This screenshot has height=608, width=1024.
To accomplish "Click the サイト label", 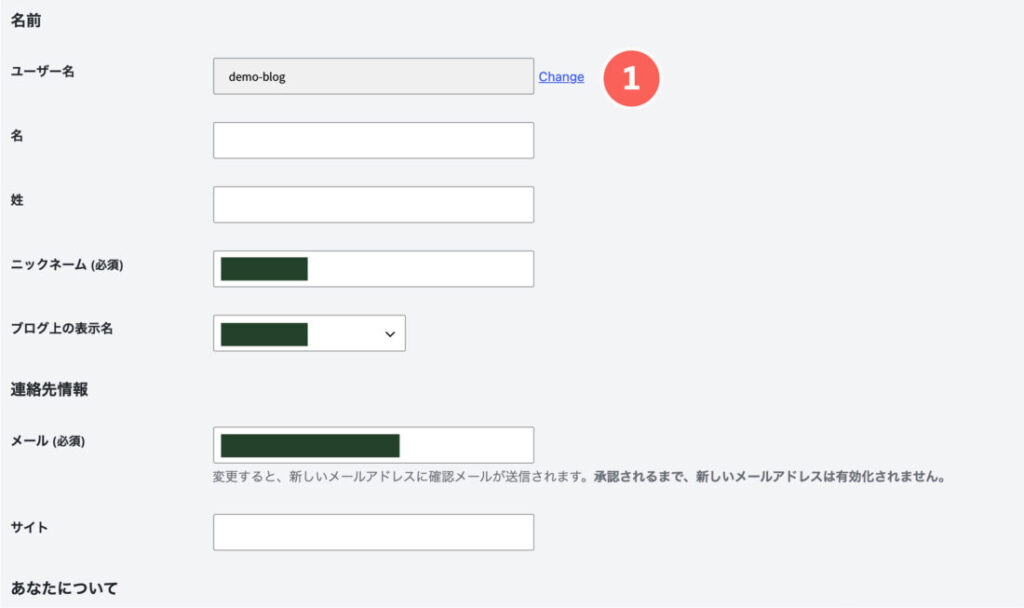I will click(29, 527).
